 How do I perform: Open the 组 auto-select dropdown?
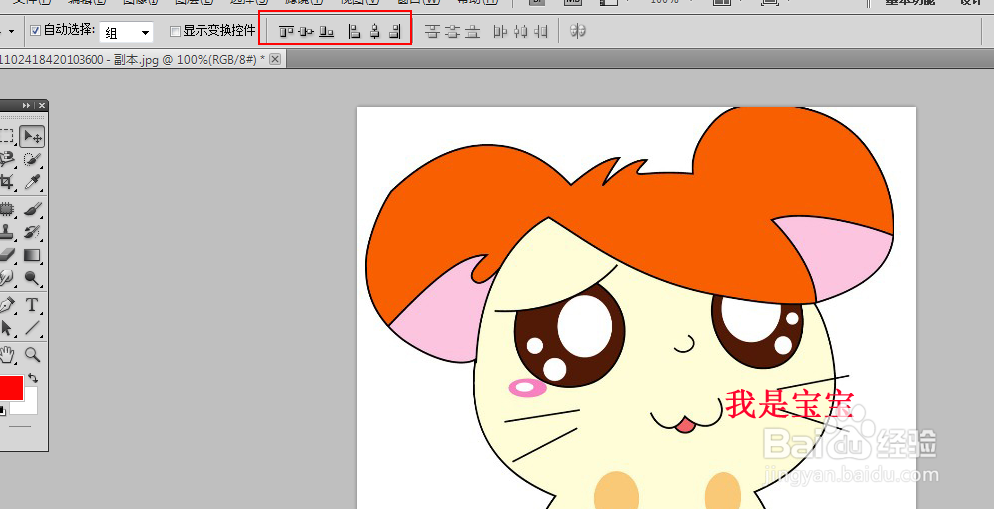pos(126,32)
